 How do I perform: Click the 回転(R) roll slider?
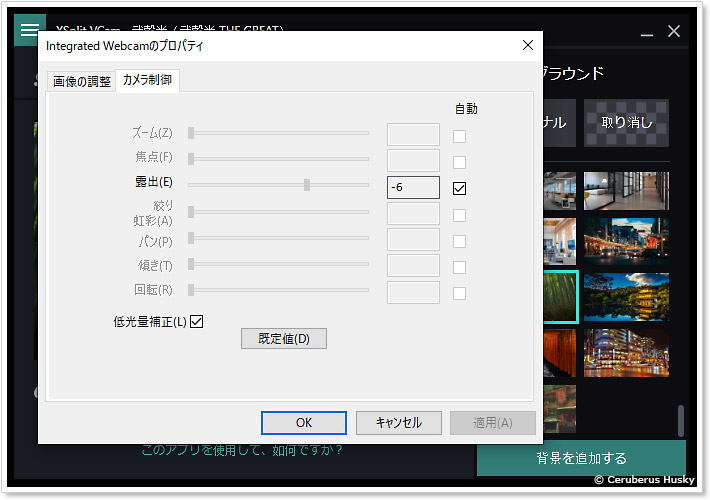(x=278, y=290)
